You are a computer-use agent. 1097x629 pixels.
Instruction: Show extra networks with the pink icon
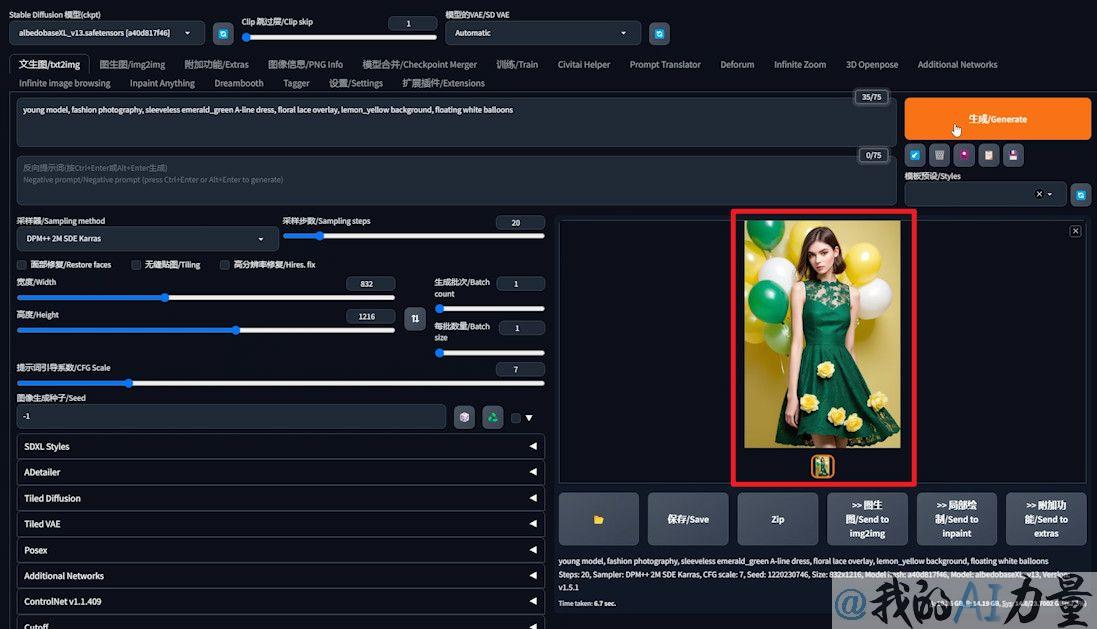pos(964,155)
